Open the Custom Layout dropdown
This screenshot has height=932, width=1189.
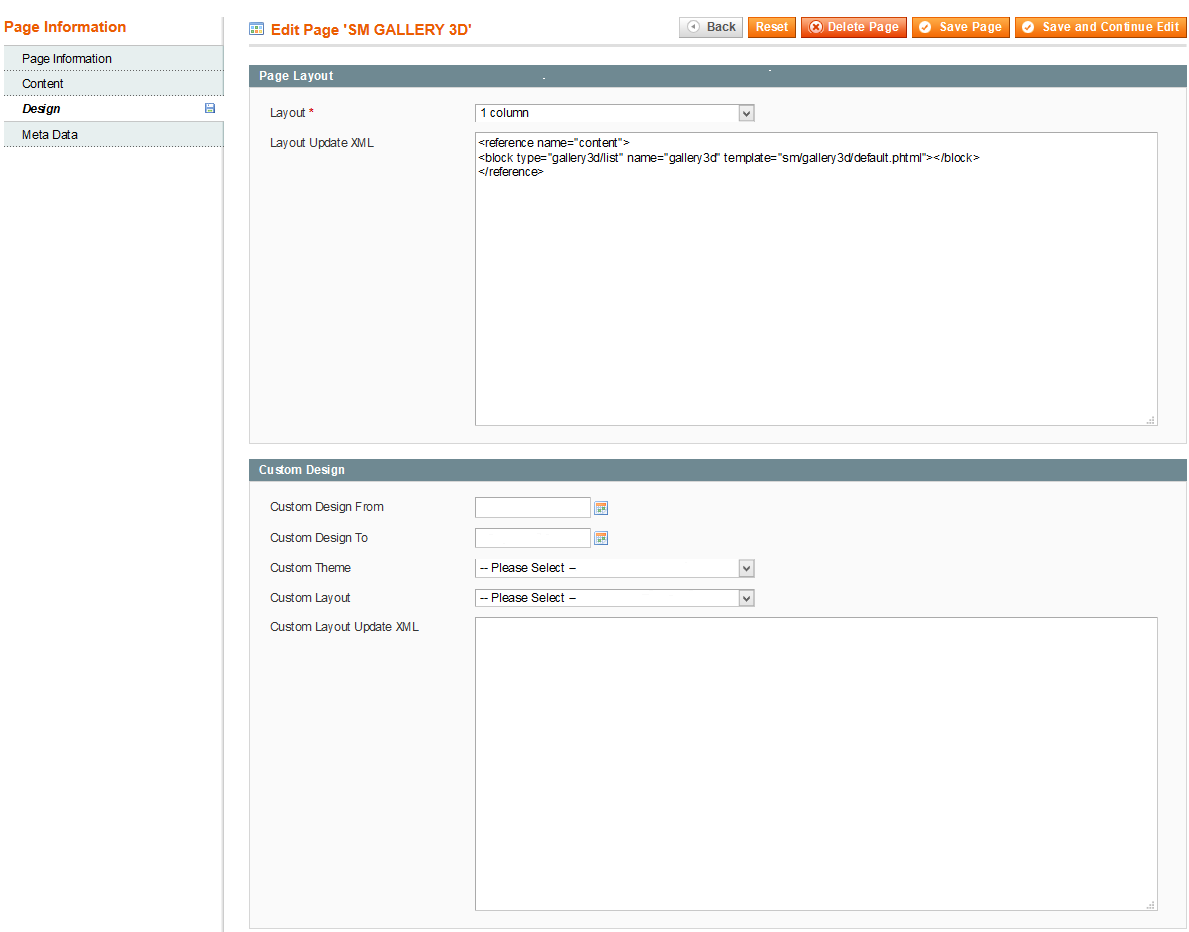click(614, 598)
